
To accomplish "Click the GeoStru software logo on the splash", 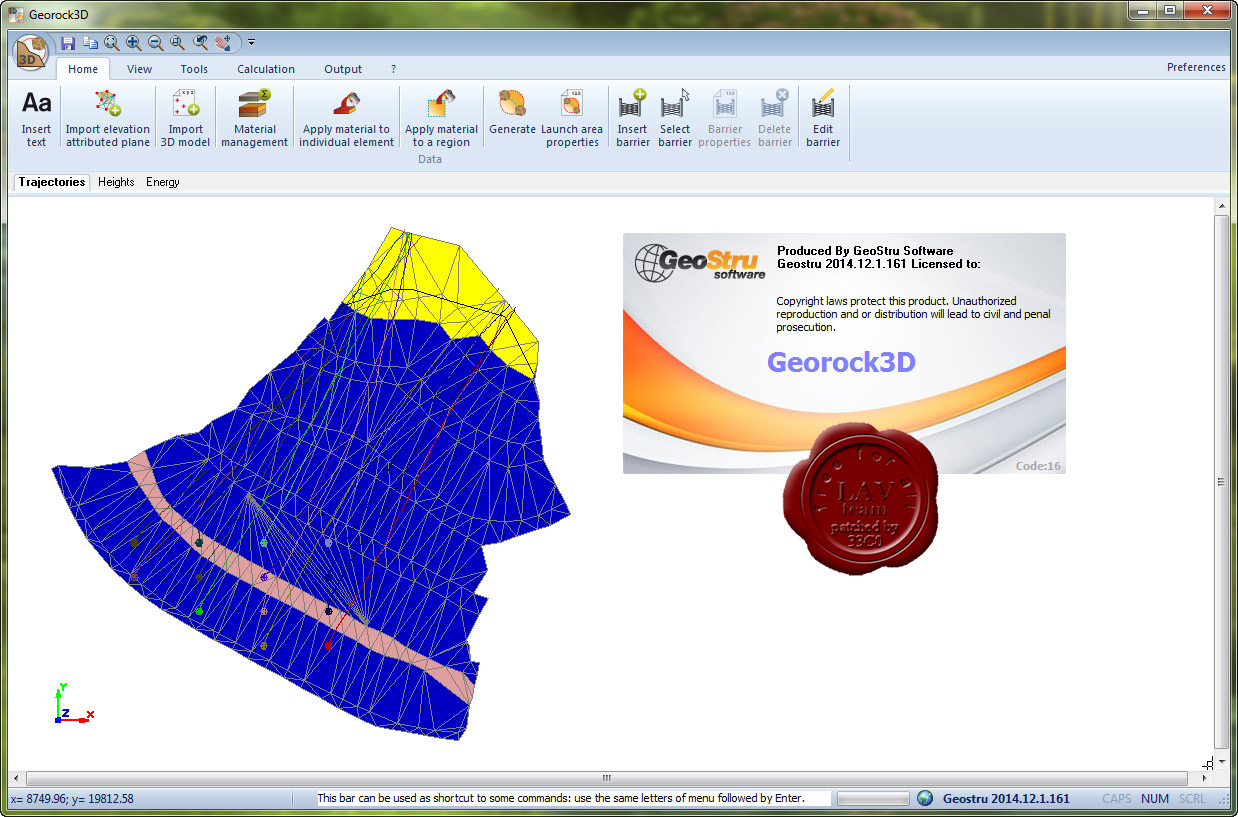I will click(699, 262).
